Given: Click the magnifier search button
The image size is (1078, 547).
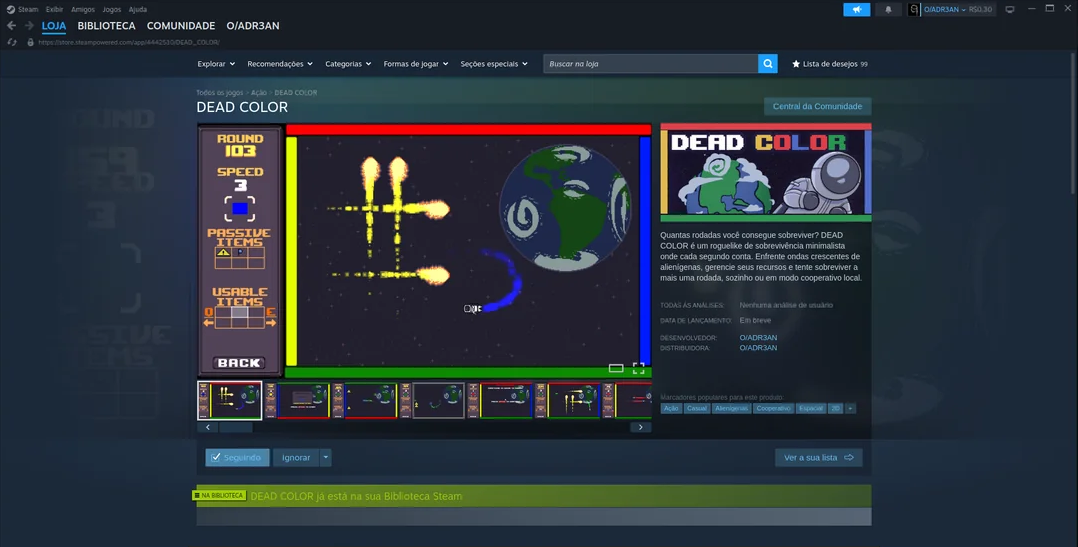Looking at the screenshot, I should [x=767, y=63].
